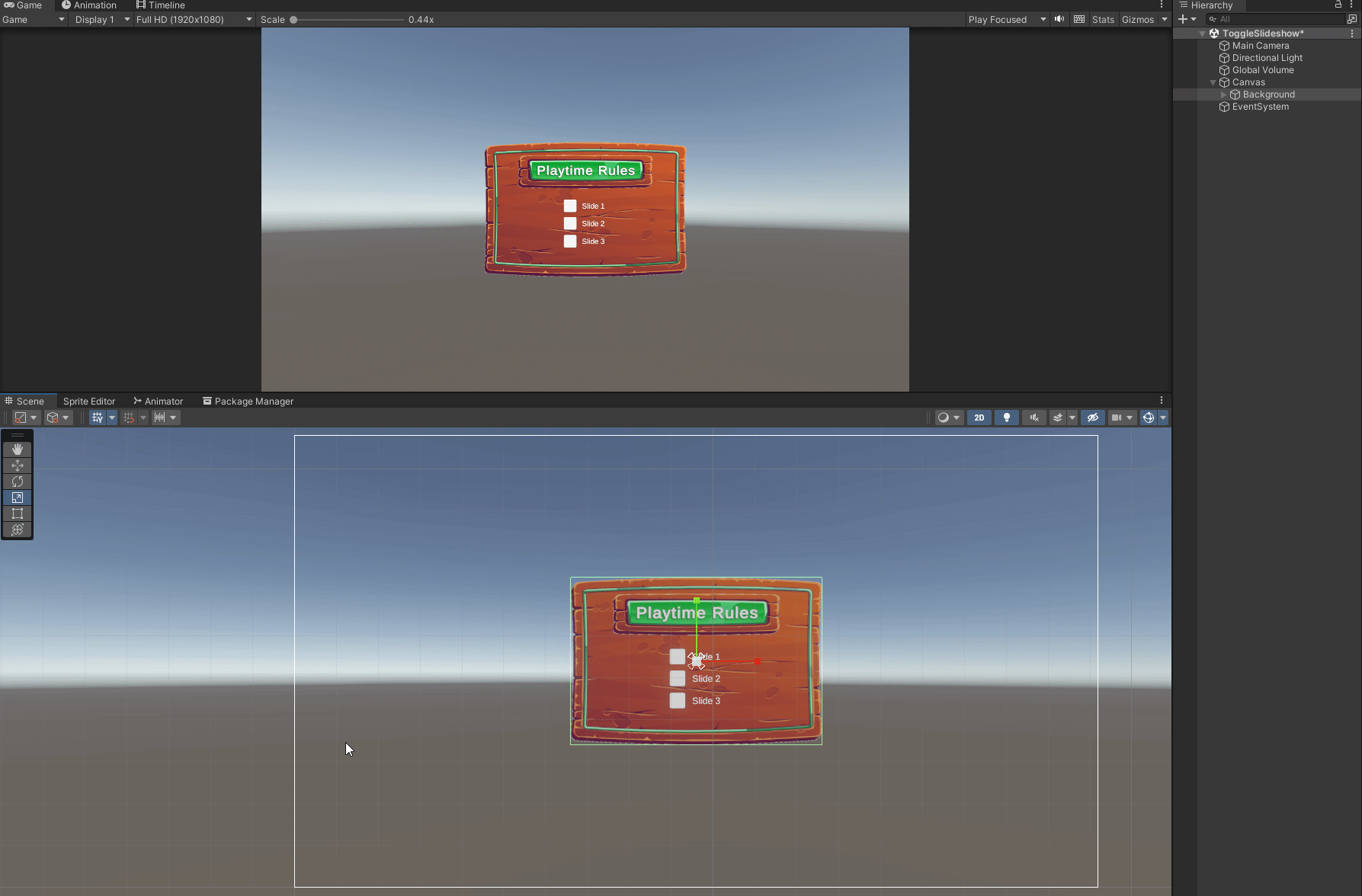1362x896 pixels.
Task: Switch to the Scene tab
Action: [24, 401]
